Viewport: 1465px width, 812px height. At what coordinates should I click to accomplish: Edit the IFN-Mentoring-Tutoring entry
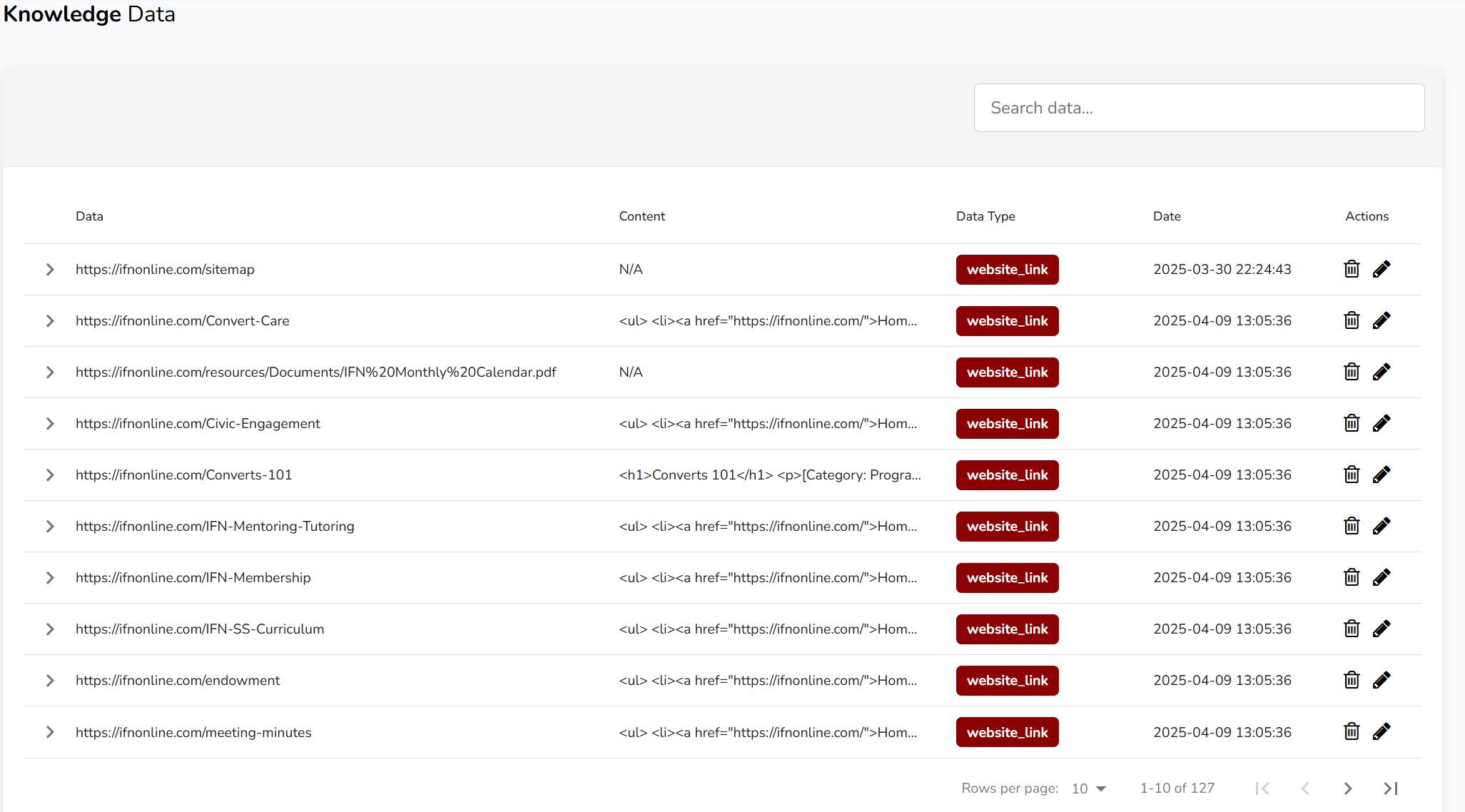(1382, 526)
